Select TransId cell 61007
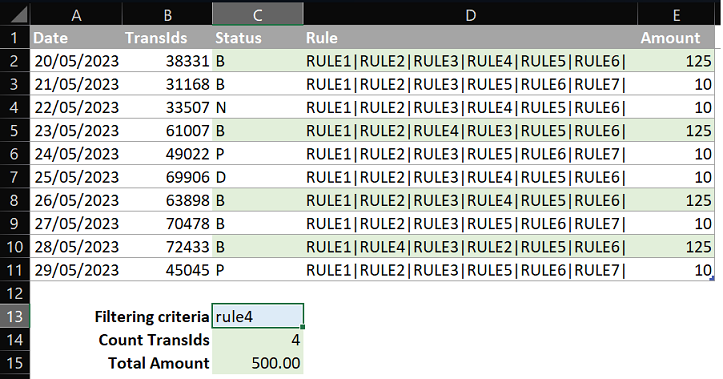The height and width of the screenshot is (379, 723). [167, 130]
